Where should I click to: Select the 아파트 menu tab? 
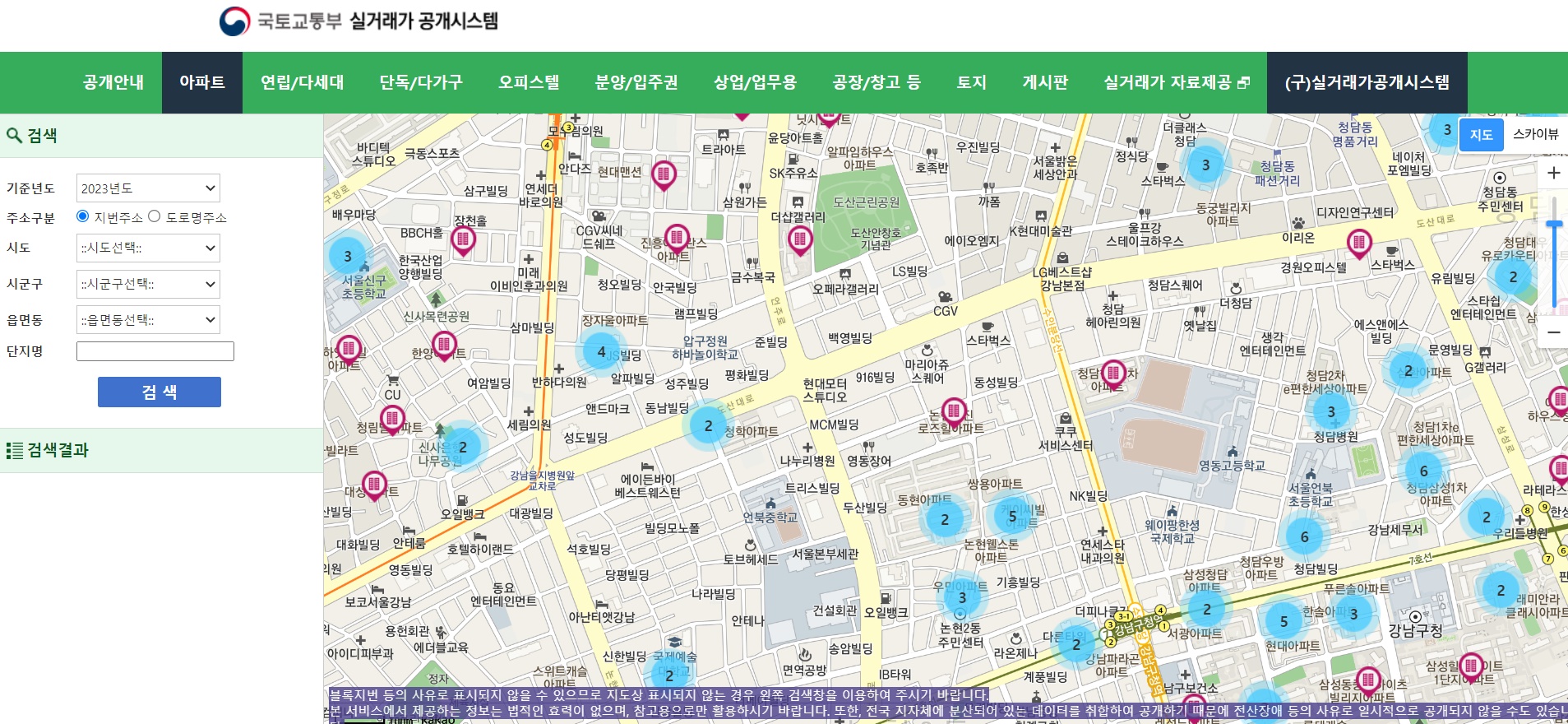point(202,82)
